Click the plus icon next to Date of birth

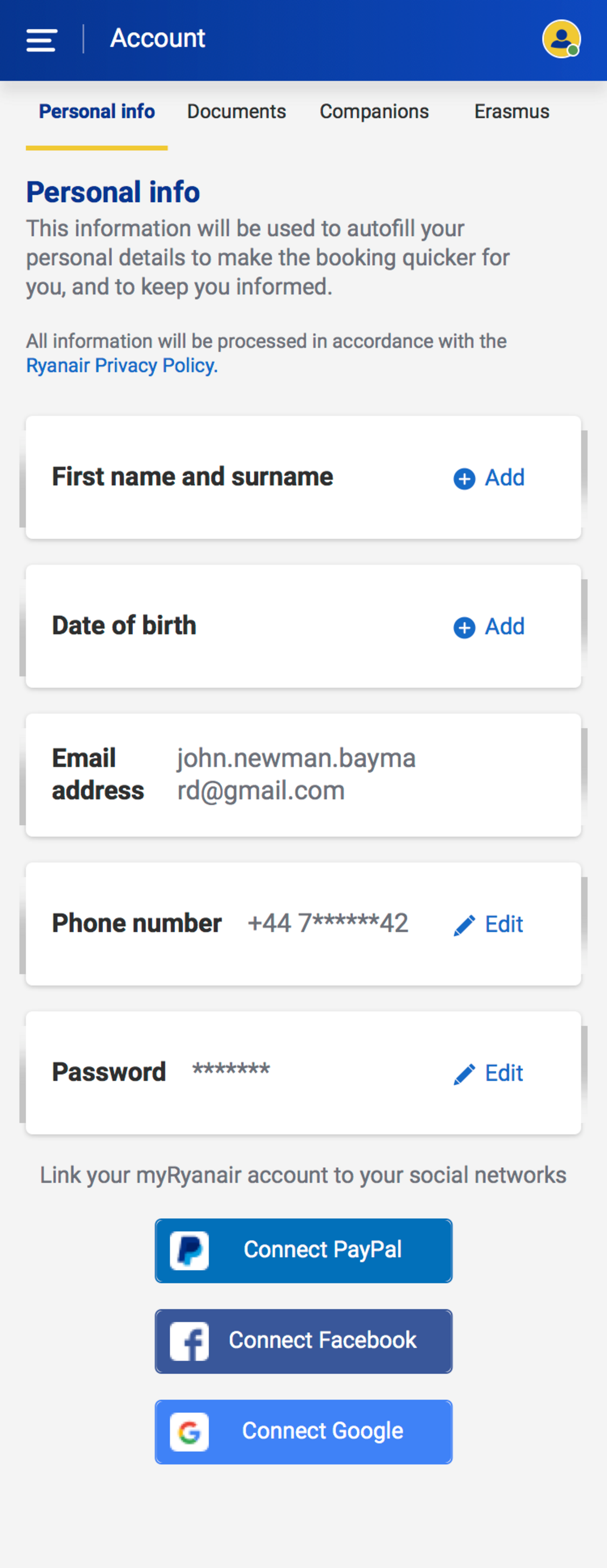click(x=465, y=627)
